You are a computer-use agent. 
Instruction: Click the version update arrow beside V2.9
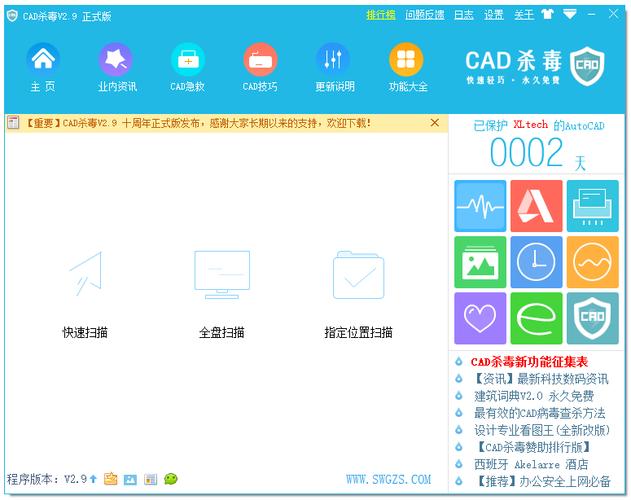93,479
